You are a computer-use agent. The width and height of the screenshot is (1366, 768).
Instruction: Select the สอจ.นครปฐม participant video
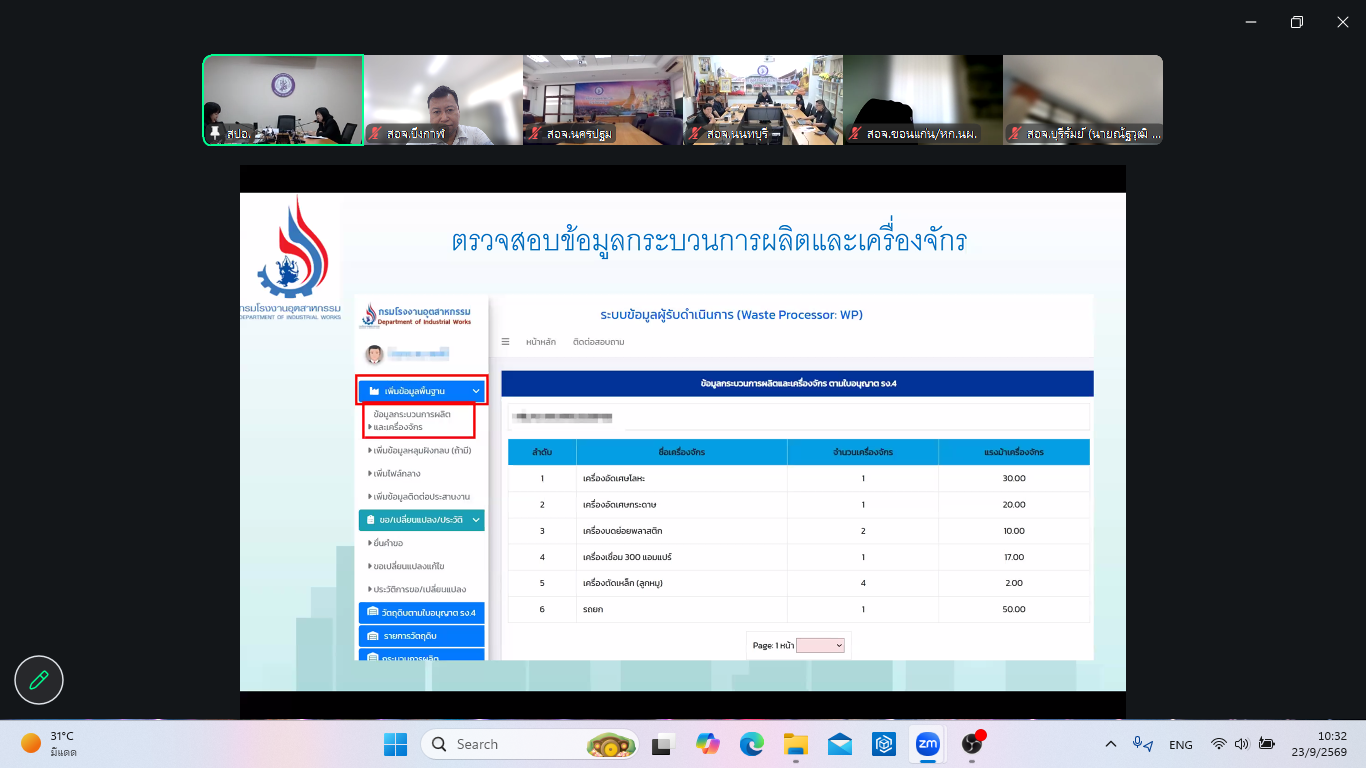(x=603, y=100)
